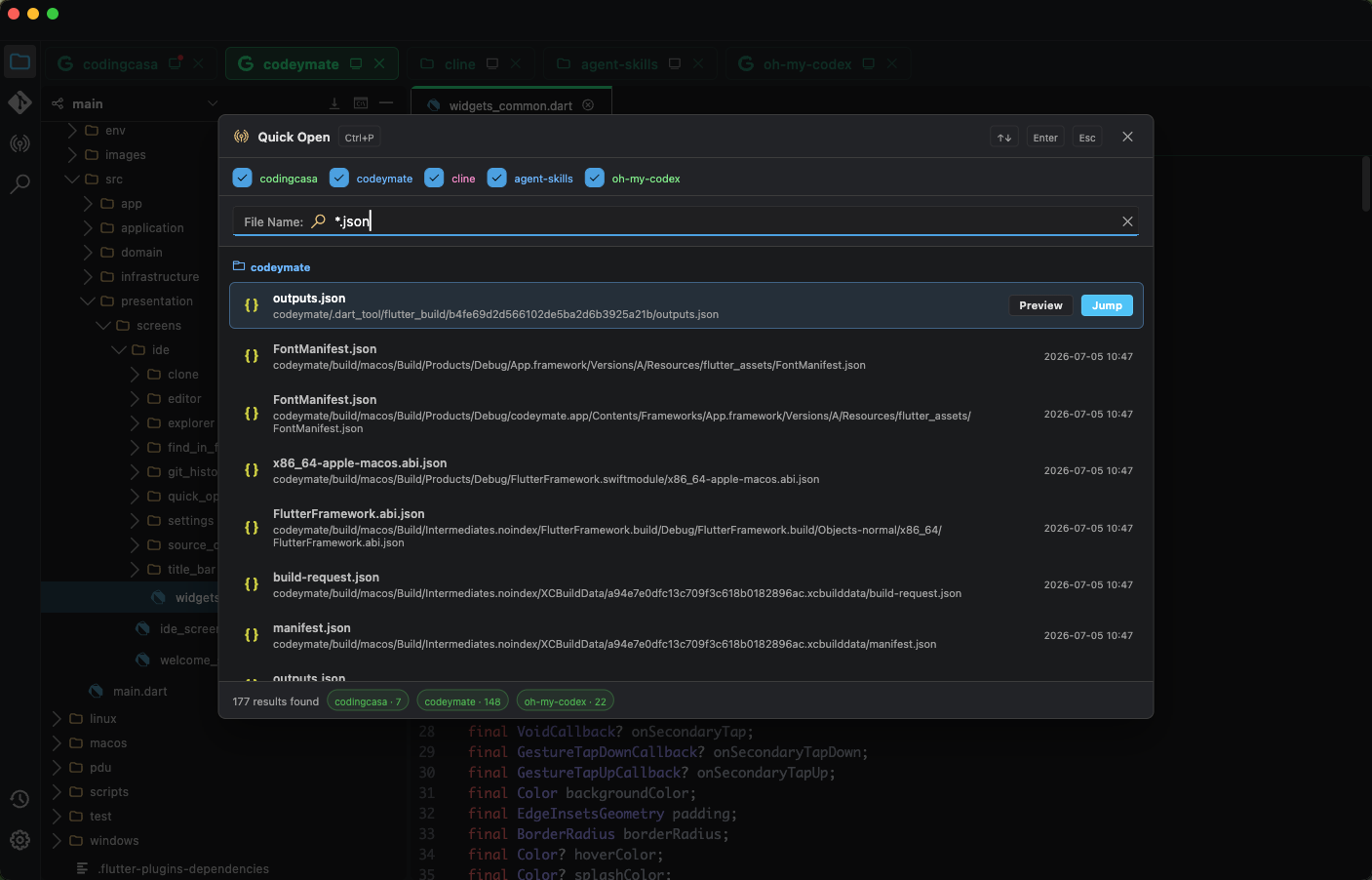Click the broadcast sidebar icon
1372x880 pixels.
[x=20, y=143]
